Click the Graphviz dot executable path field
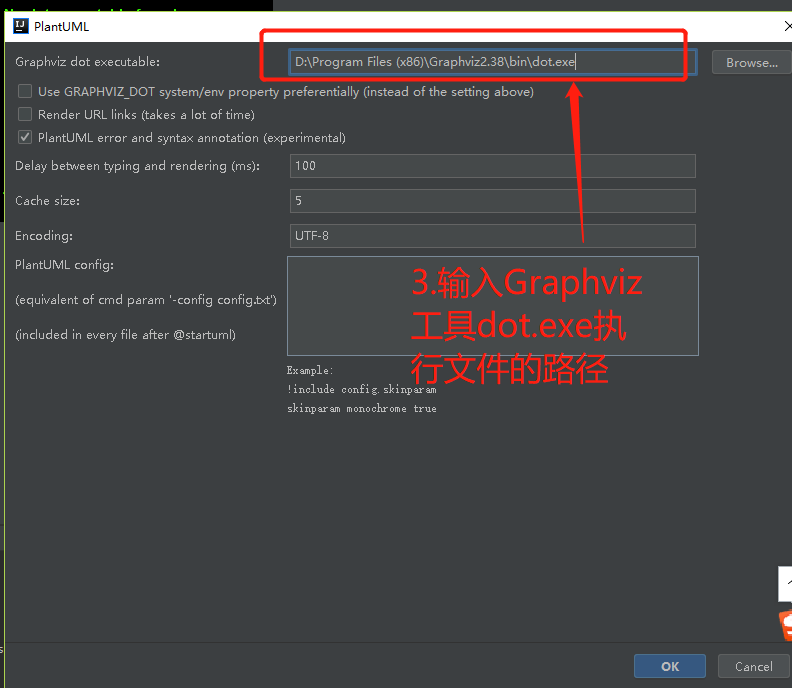The width and height of the screenshot is (792, 688). 492,62
